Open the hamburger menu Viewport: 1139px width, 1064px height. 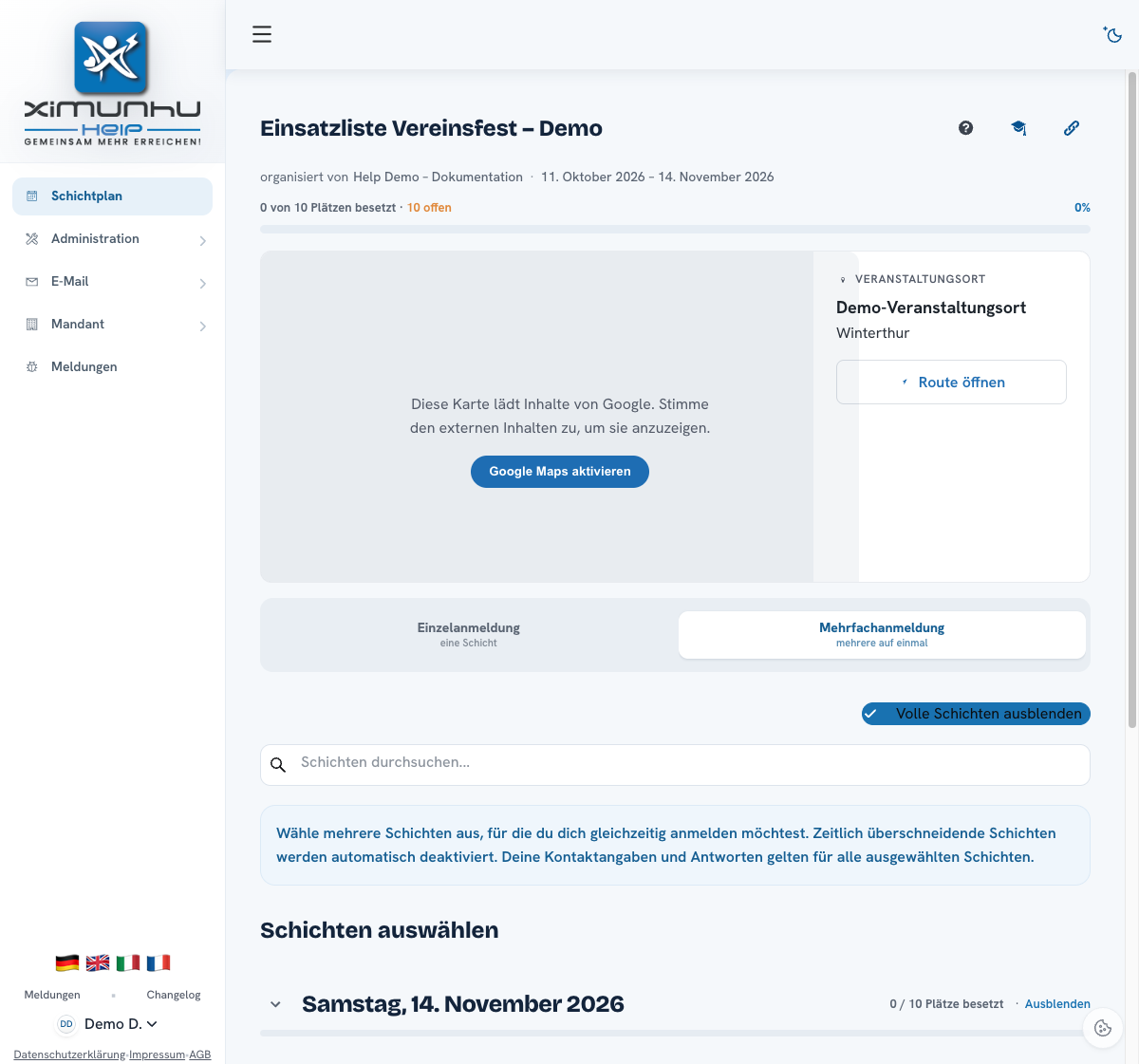(262, 34)
